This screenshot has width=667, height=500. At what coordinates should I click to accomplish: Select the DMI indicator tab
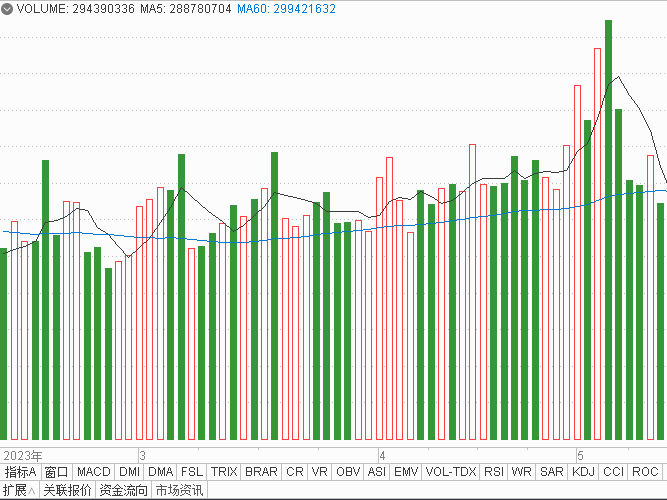click(130, 472)
